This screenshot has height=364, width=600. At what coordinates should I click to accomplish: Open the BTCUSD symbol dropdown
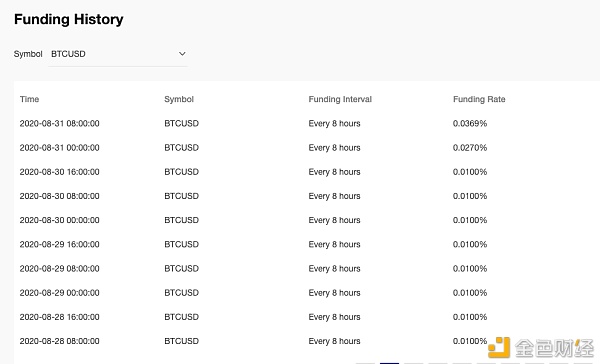[118, 54]
